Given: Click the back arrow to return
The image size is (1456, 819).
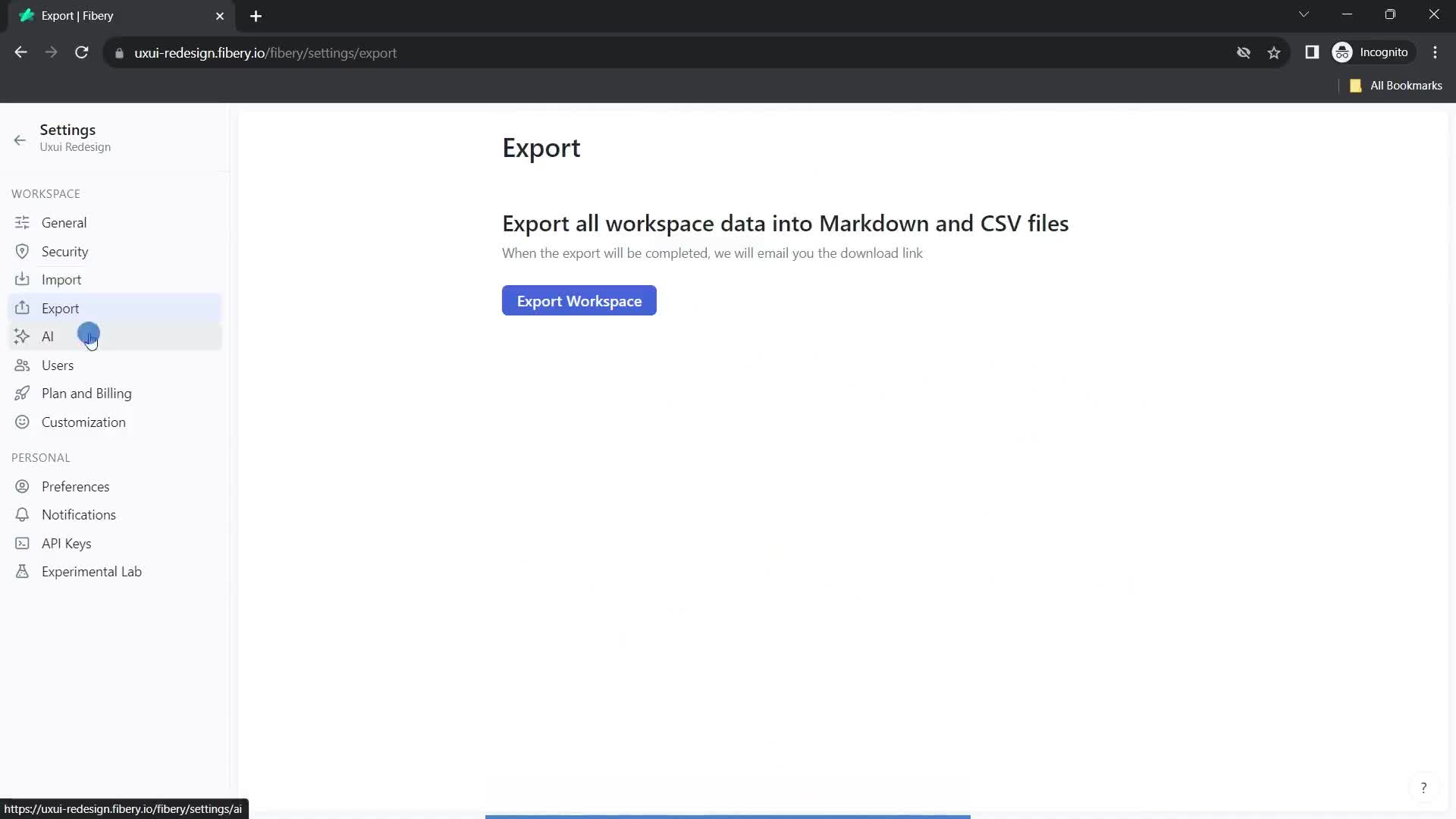Looking at the screenshot, I should [x=20, y=139].
